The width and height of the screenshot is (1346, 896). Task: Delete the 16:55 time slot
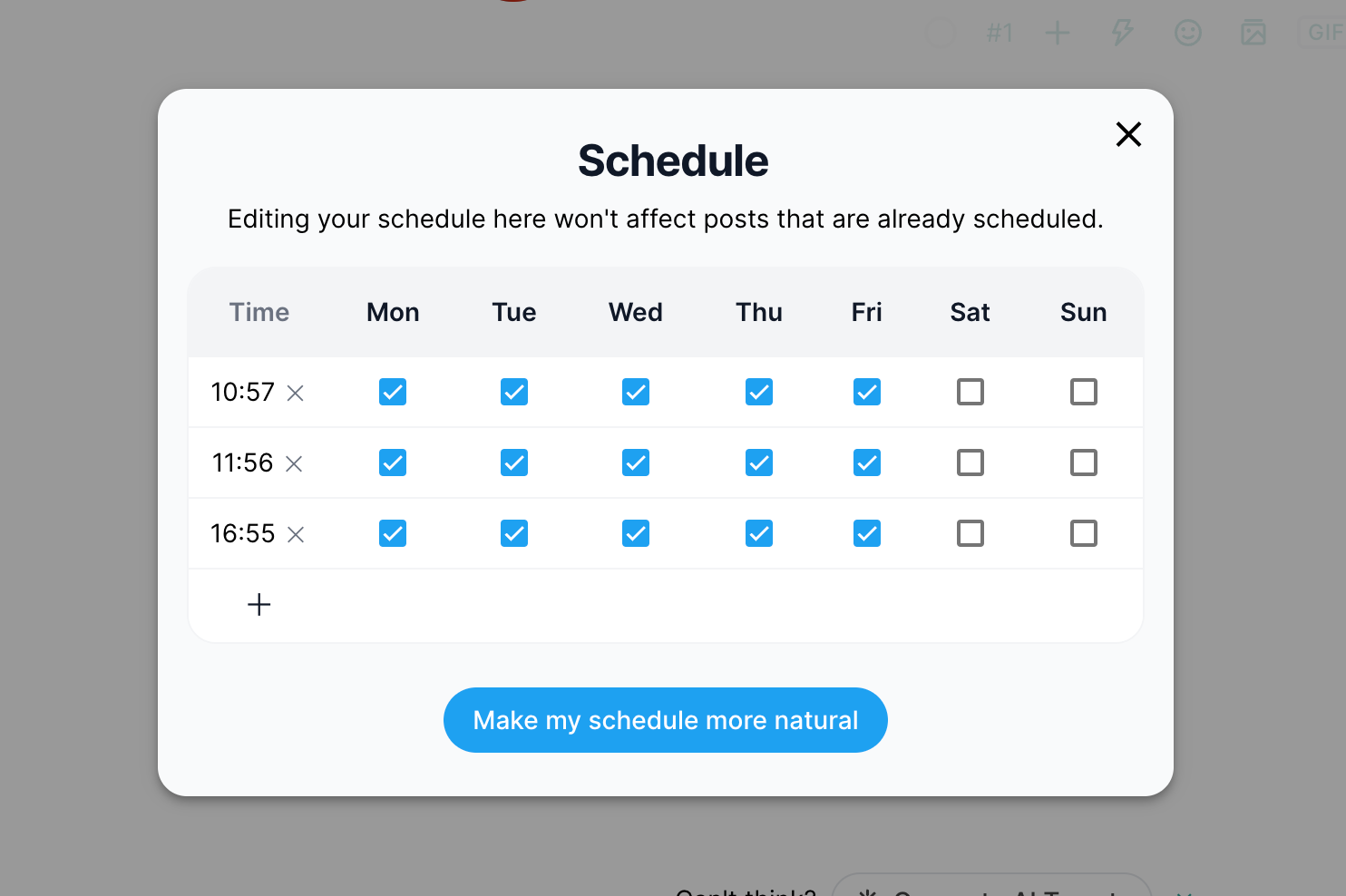[296, 534]
